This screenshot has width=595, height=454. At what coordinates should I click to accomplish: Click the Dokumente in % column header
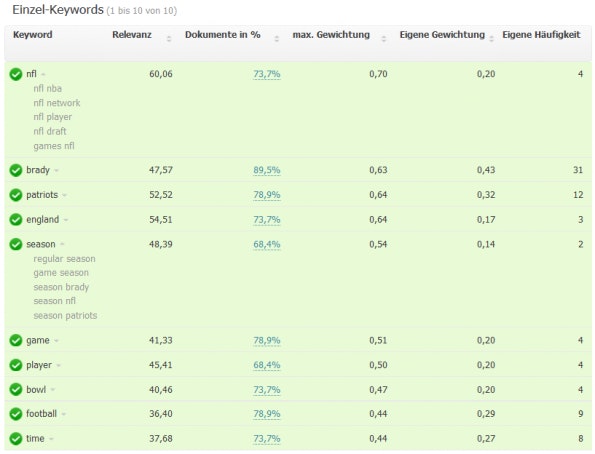pos(223,35)
